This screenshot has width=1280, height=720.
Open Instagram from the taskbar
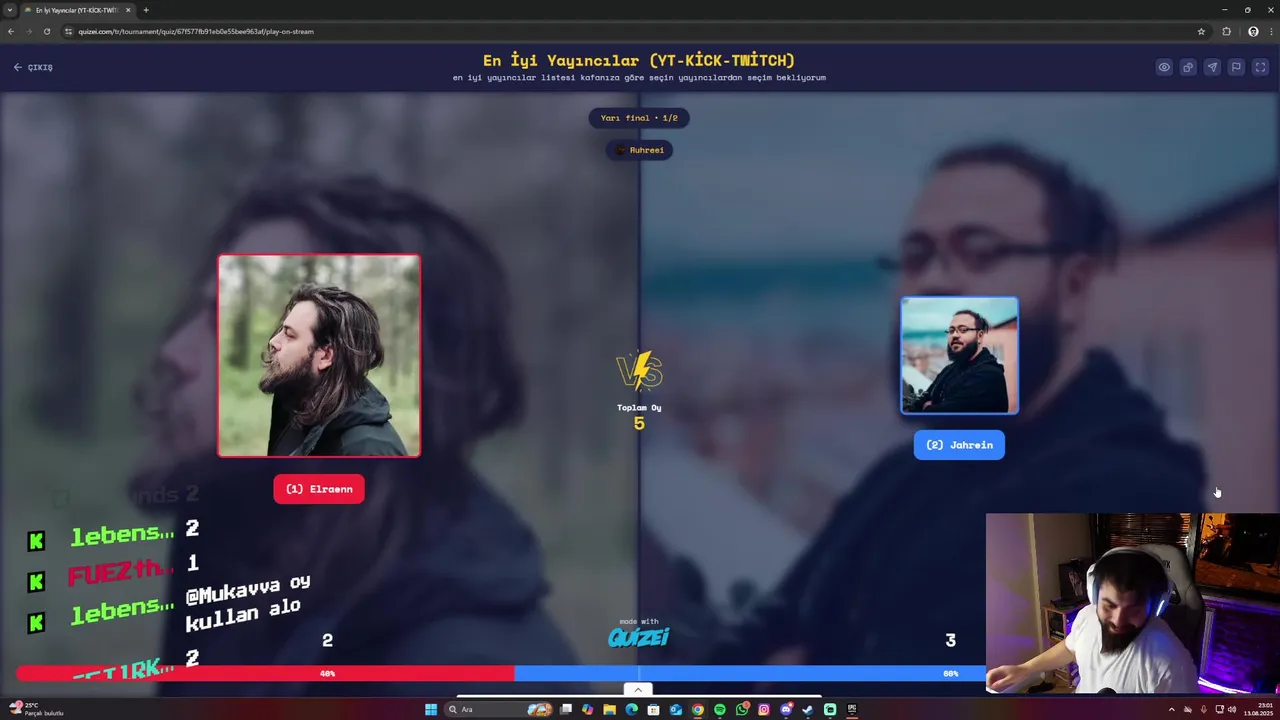764,709
